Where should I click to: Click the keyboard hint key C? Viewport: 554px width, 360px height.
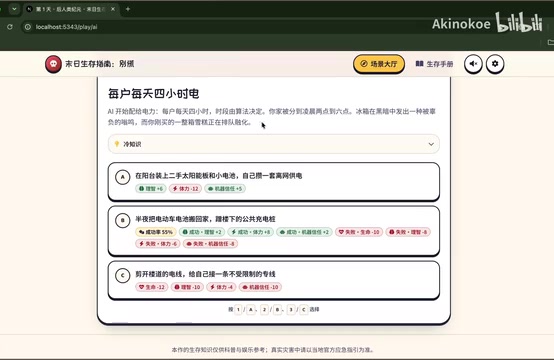303,310
